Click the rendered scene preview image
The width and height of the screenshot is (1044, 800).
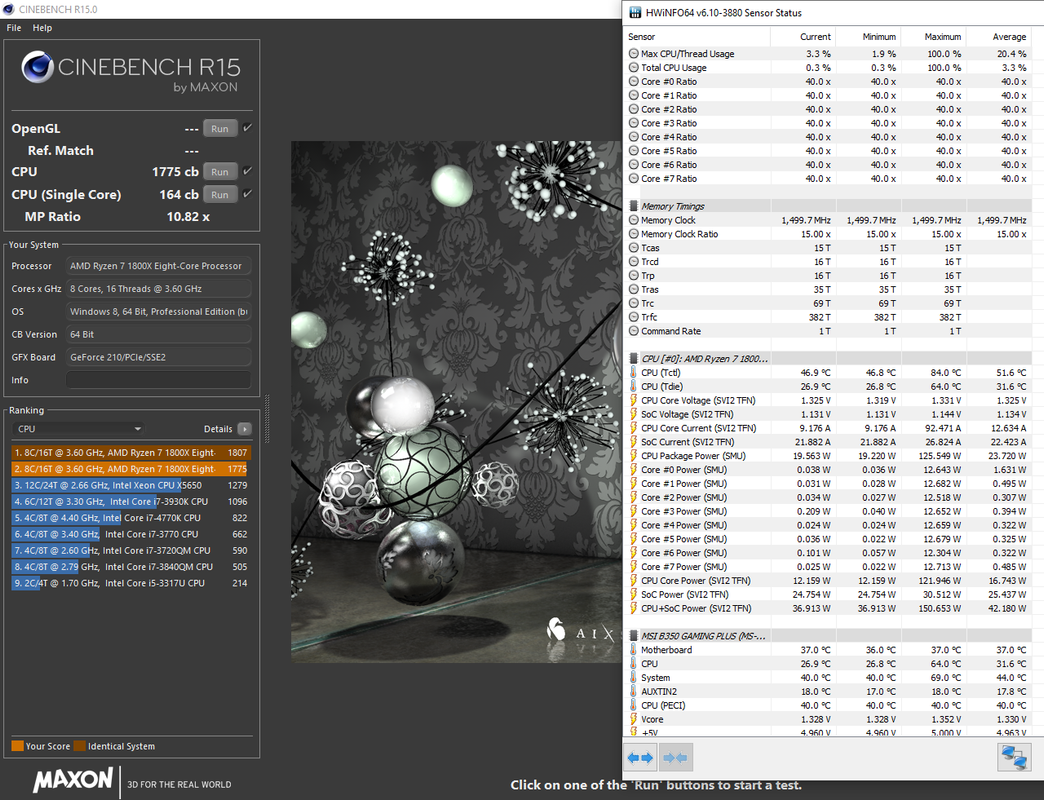456,401
